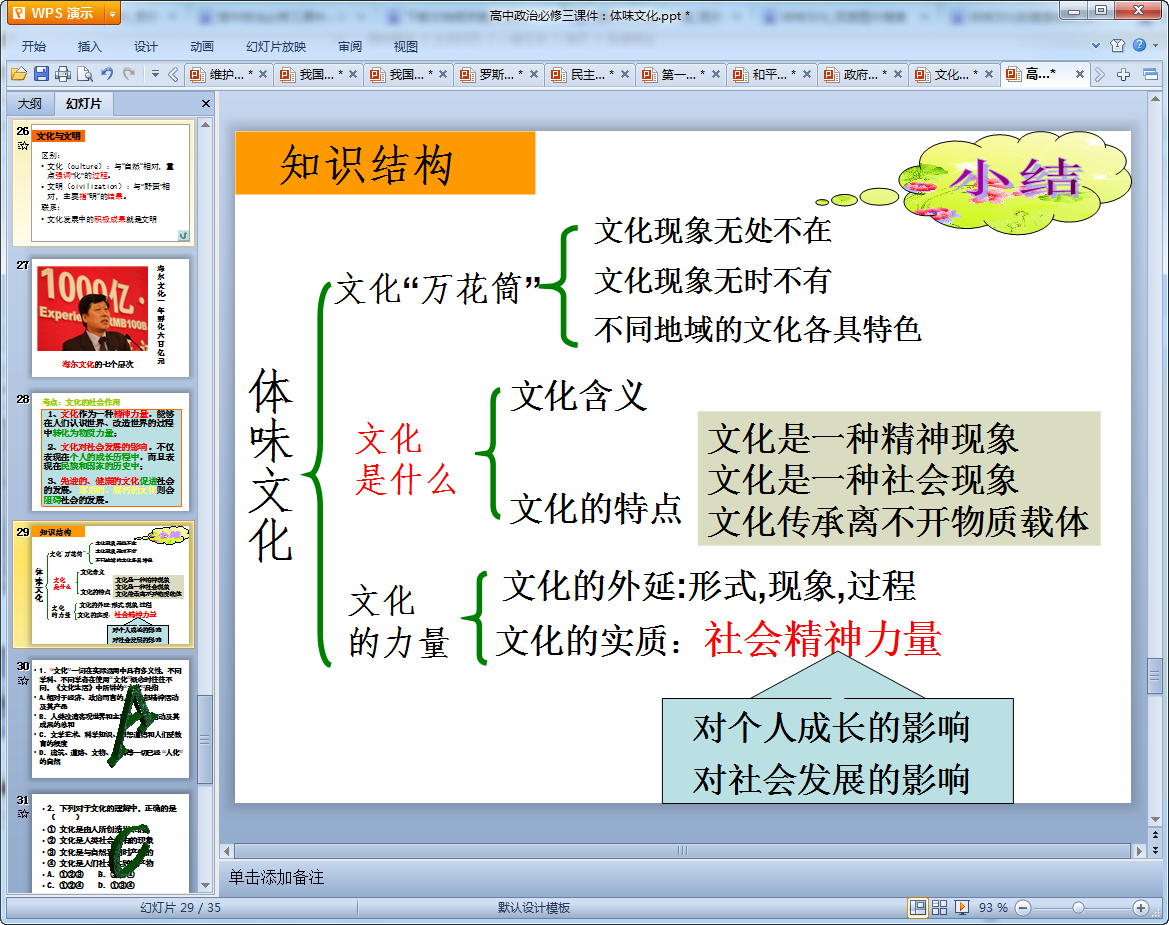Click the Open folder icon in toolbar

pyautogui.click(x=19, y=74)
